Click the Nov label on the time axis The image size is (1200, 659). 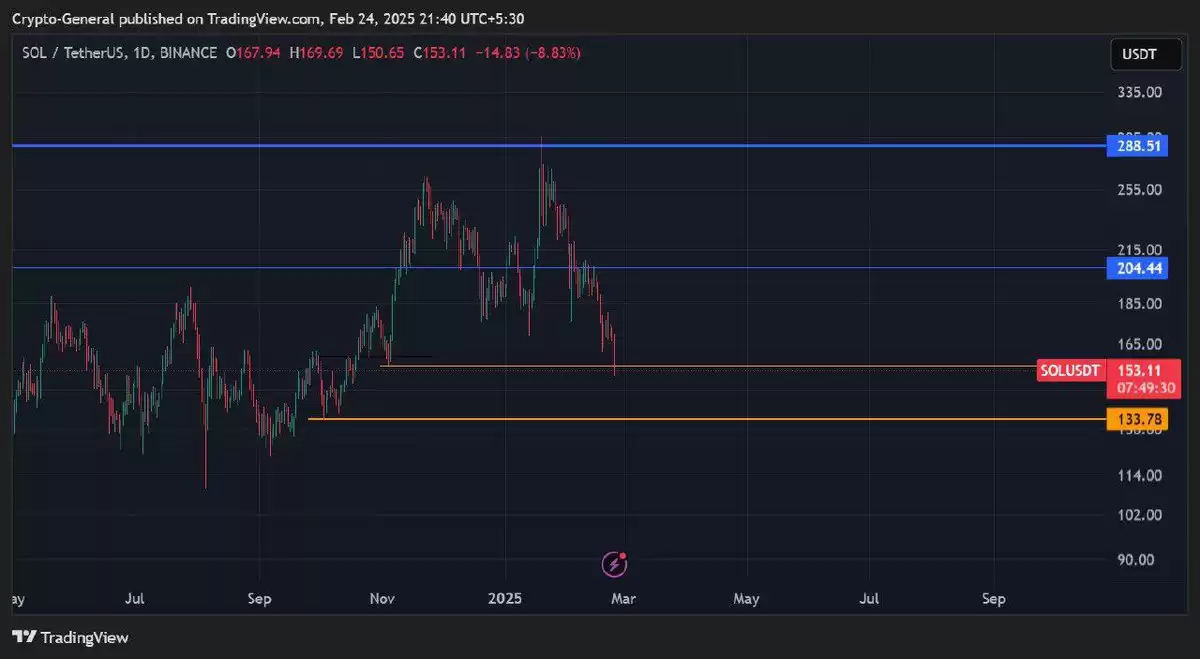click(382, 599)
